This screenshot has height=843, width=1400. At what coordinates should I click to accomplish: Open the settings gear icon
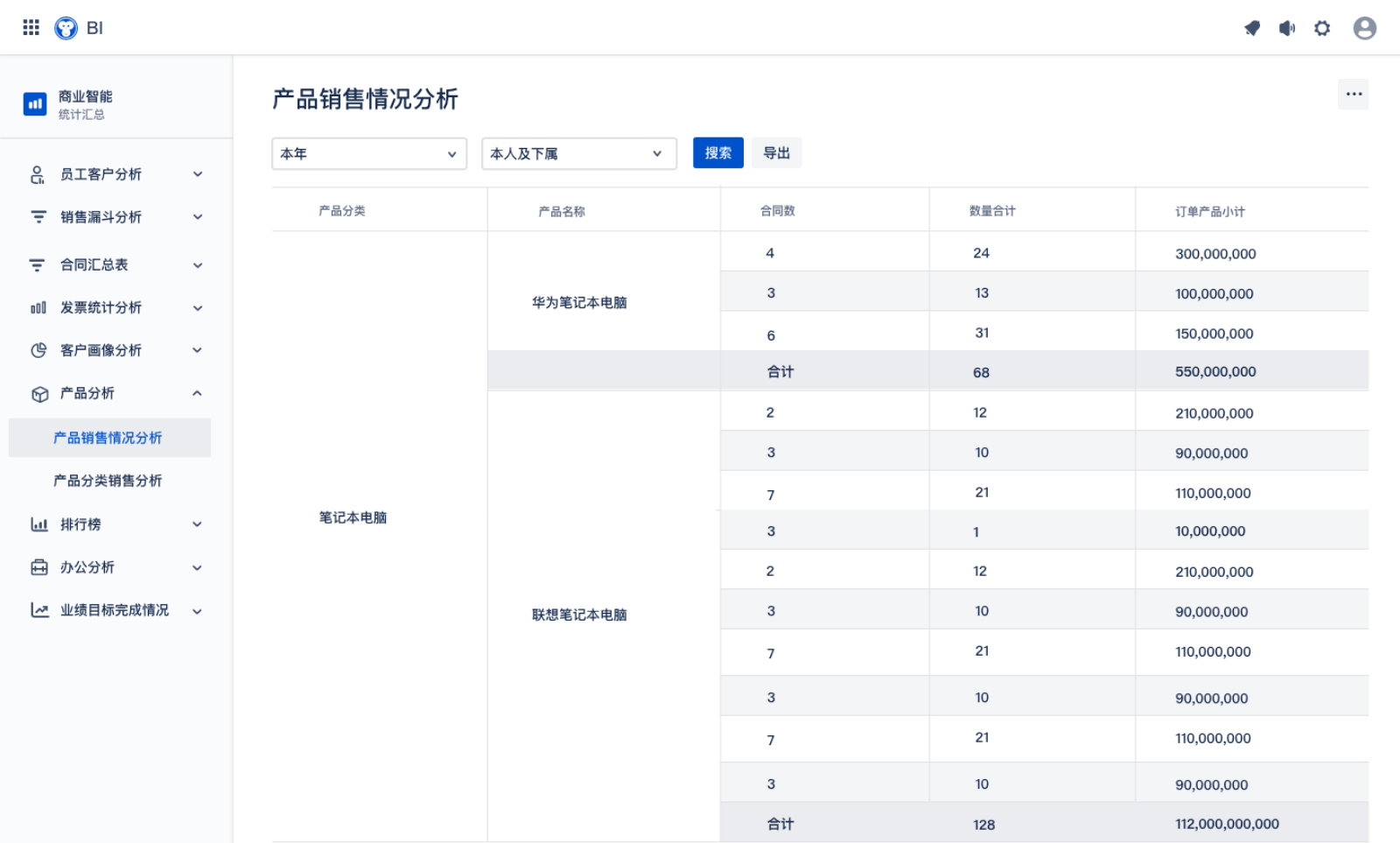[1322, 28]
